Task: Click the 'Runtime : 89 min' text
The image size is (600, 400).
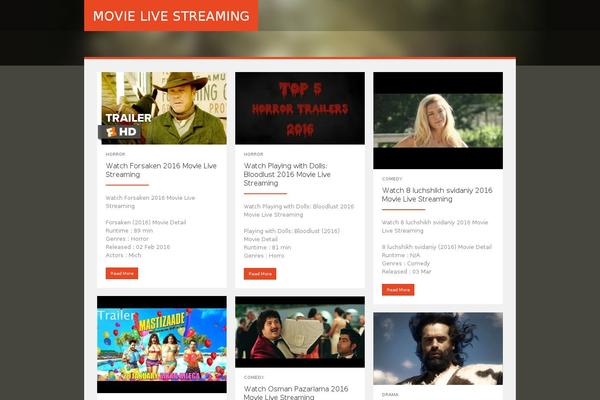Action: tap(129, 230)
